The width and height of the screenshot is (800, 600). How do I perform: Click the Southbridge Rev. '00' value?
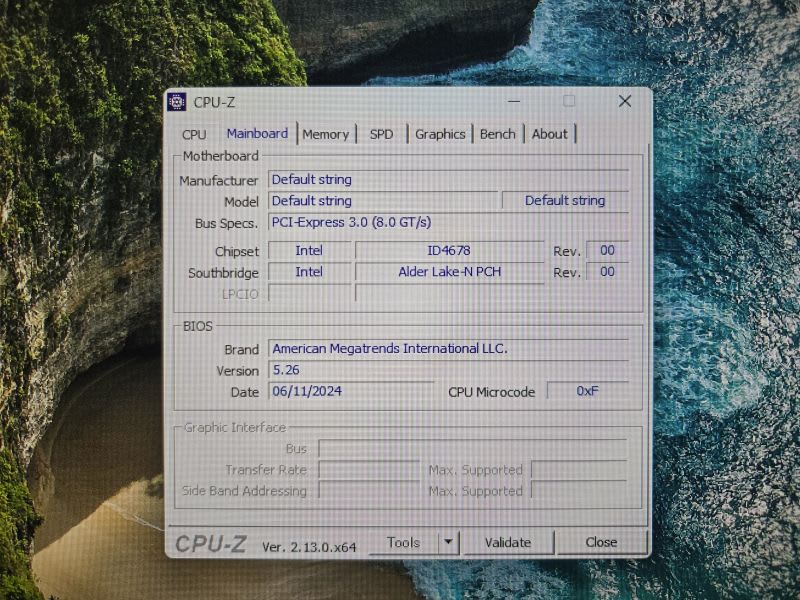pos(607,272)
